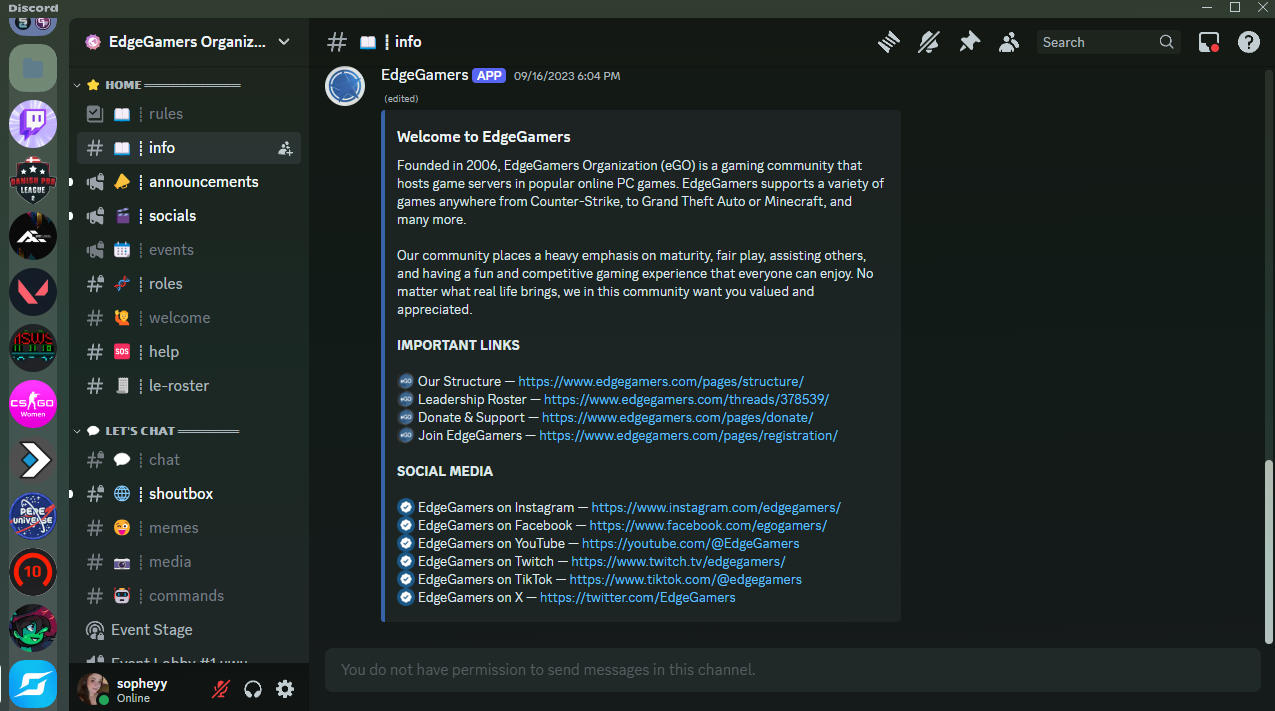The height and width of the screenshot is (711, 1275).
Task: Open the Inbox icon in header
Action: tap(1209, 42)
